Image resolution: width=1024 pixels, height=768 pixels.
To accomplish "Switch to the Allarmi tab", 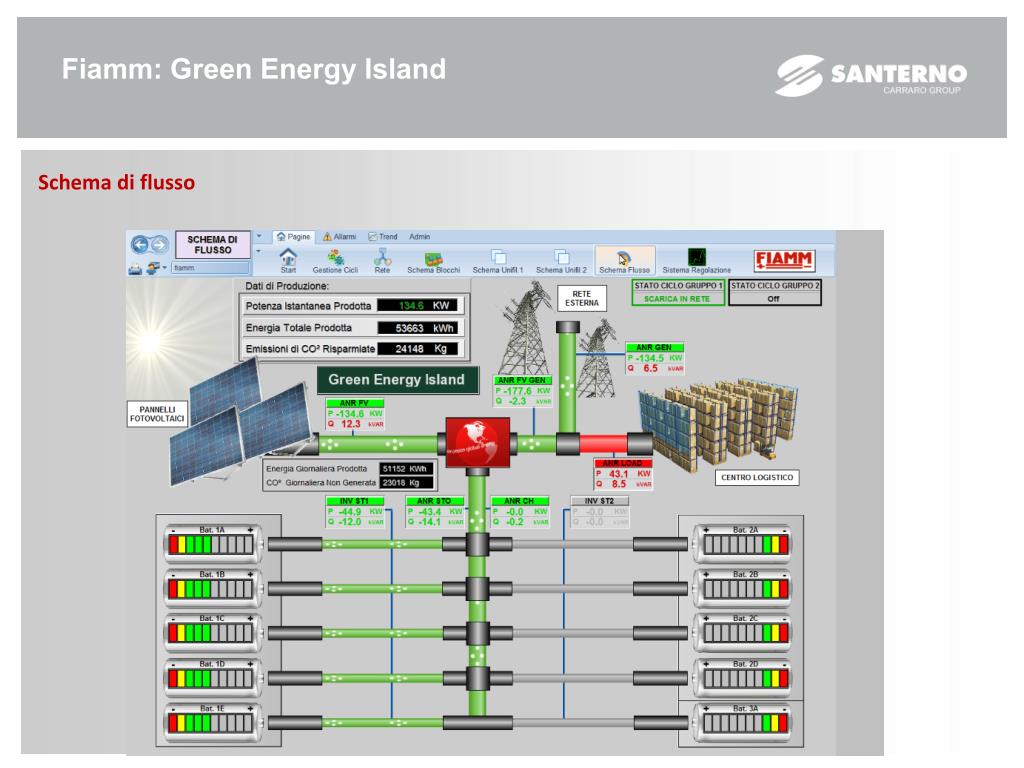I will 340,236.
